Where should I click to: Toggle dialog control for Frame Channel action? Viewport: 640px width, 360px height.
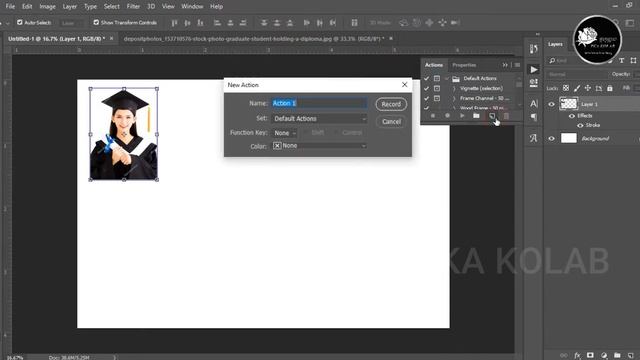437,98
